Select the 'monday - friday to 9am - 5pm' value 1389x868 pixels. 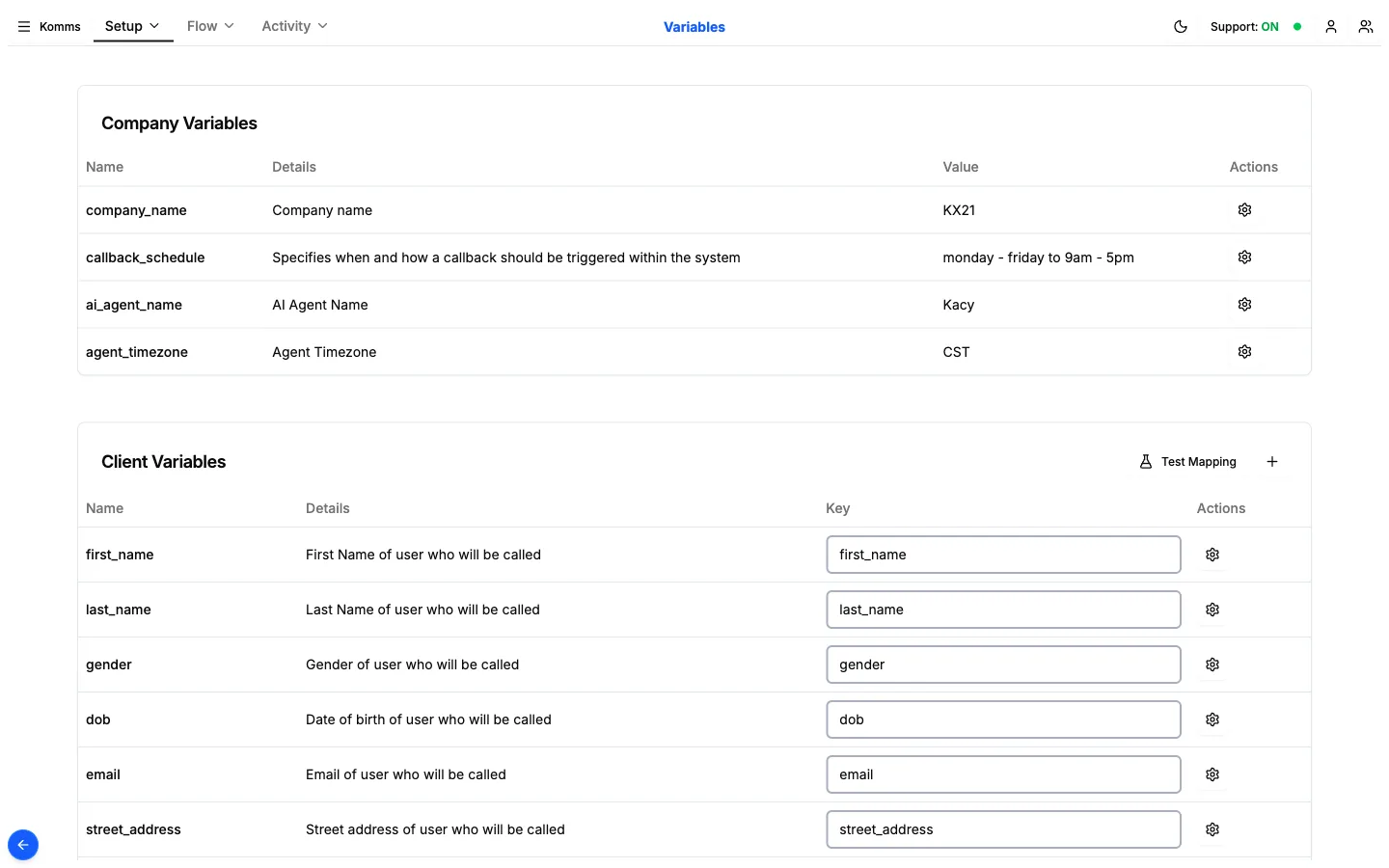click(x=1038, y=258)
